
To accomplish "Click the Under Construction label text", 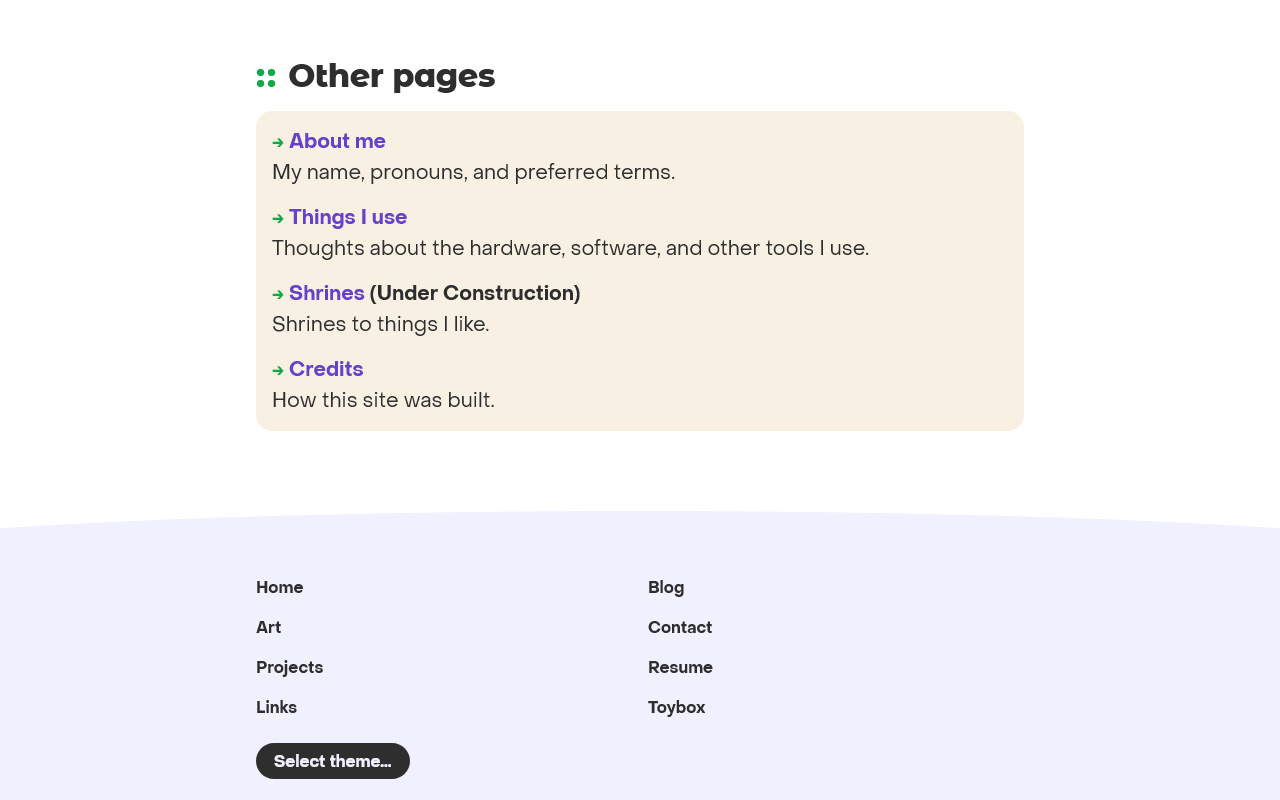I will pyautogui.click(x=475, y=293).
